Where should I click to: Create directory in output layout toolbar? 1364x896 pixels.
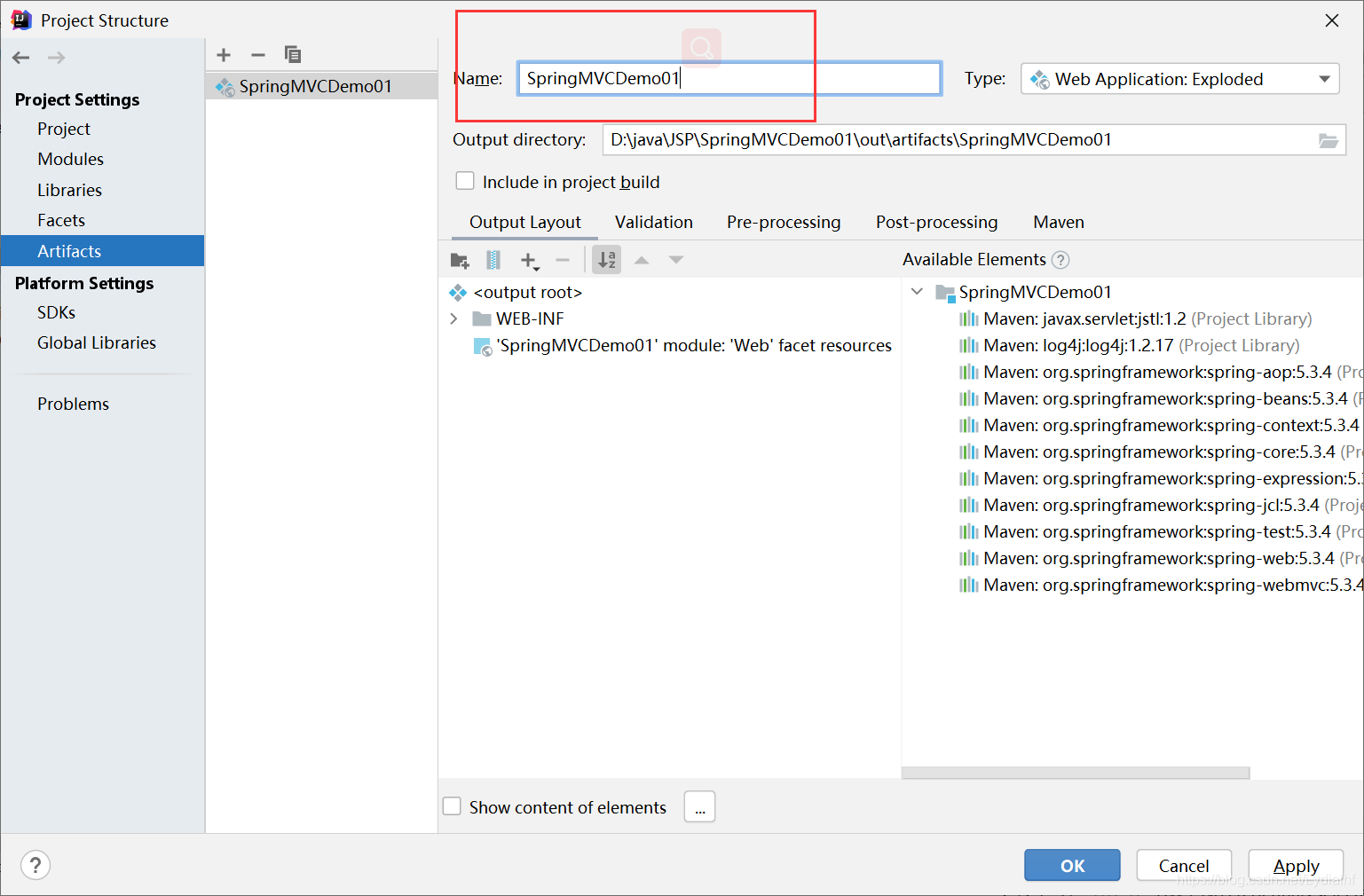click(x=460, y=260)
